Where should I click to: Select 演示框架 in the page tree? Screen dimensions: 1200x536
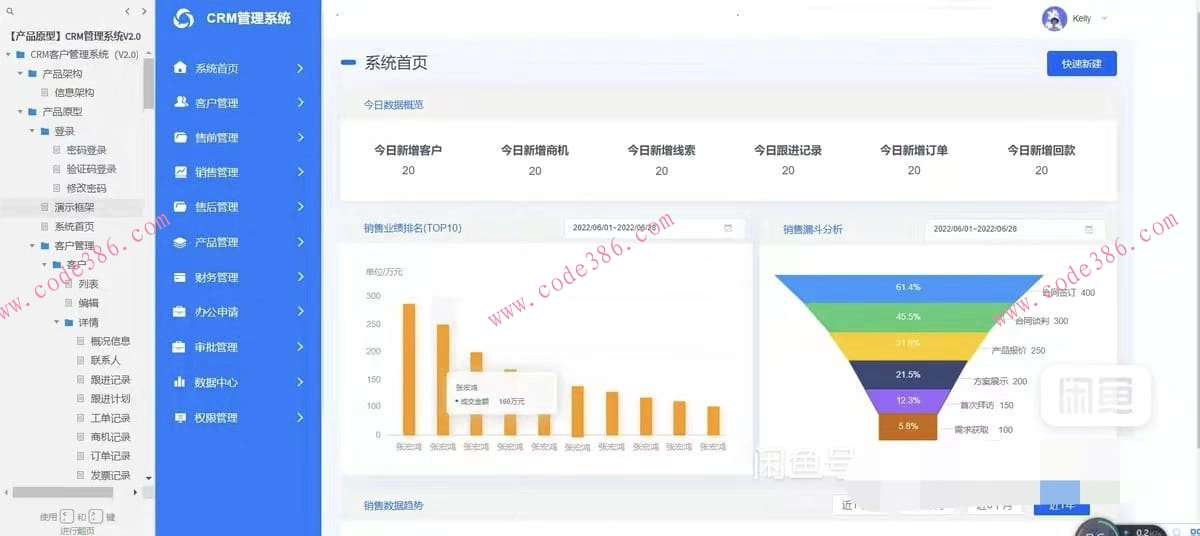(x=74, y=207)
